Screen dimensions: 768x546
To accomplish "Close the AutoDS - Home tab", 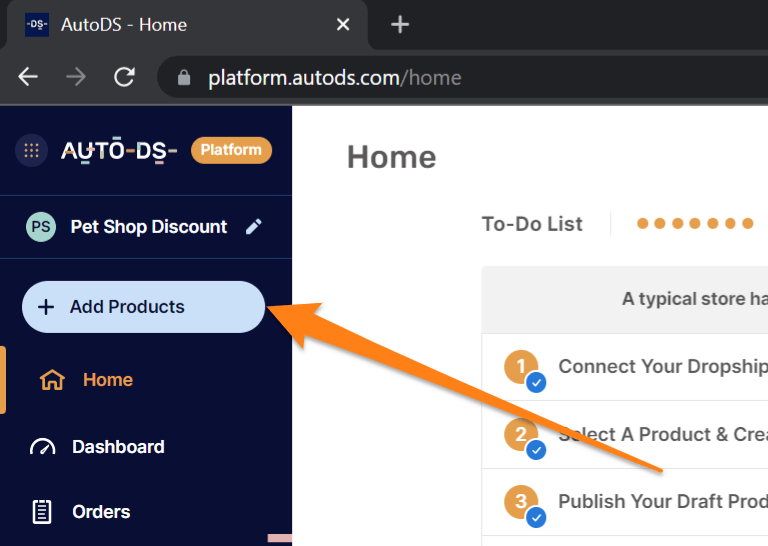I will pyautogui.click(x=343, y=24).
